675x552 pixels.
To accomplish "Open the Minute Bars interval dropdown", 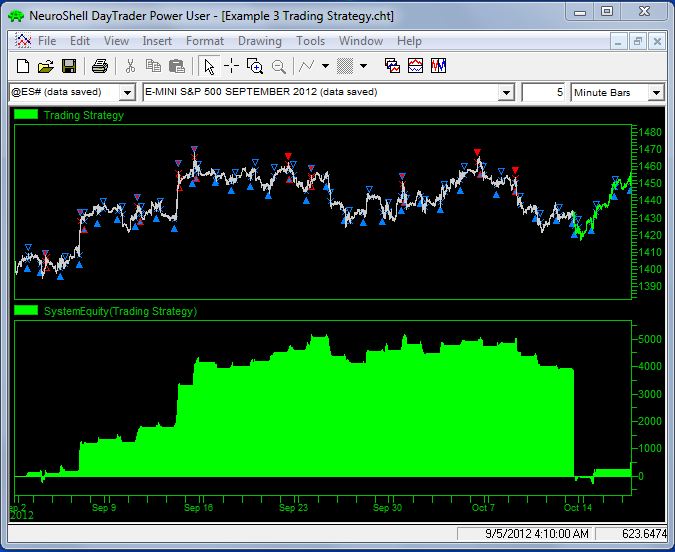I will pyautogui.click(x=656, y=93).
